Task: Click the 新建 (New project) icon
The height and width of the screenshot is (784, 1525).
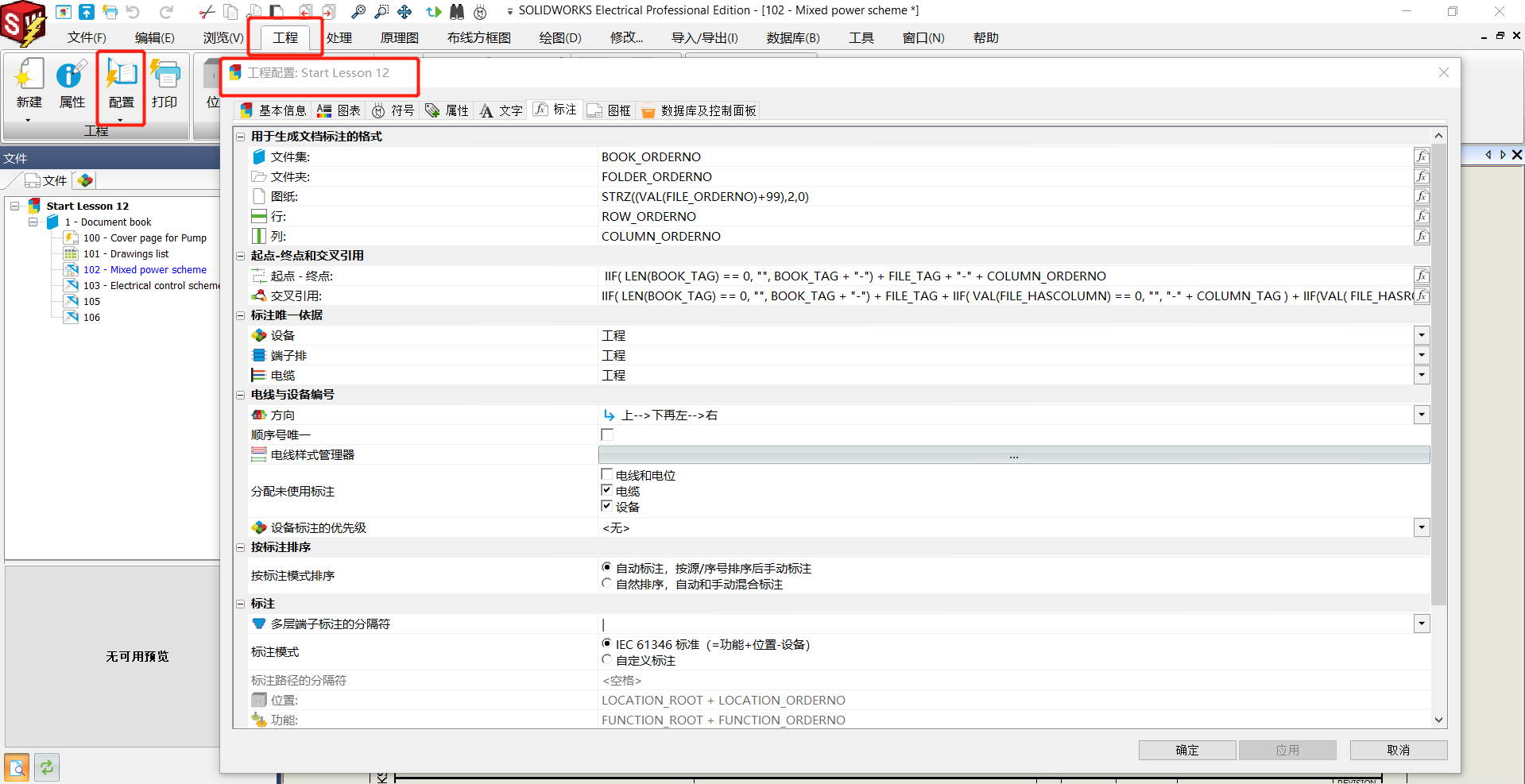Action: [x=29, y=83]
